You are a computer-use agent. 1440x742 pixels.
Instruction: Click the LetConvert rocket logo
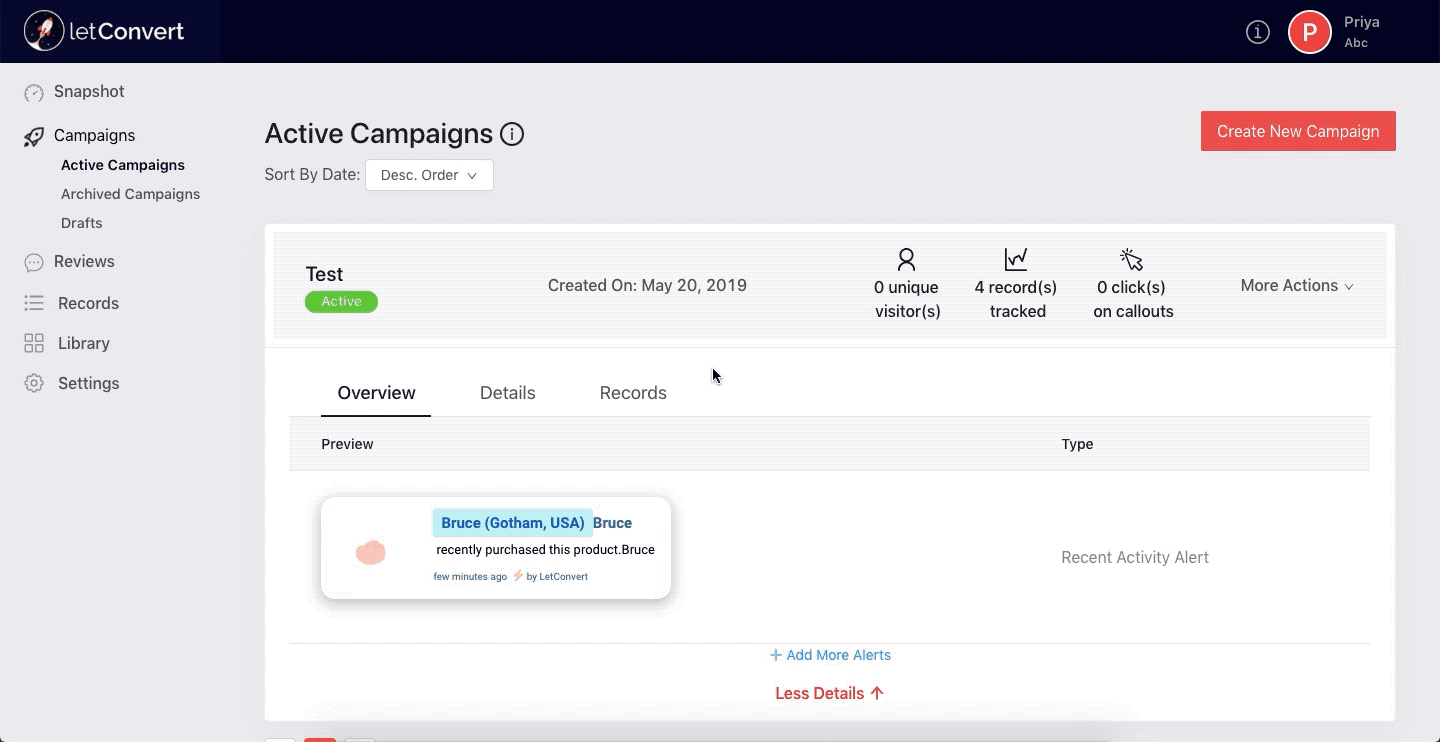coord(43,31)
